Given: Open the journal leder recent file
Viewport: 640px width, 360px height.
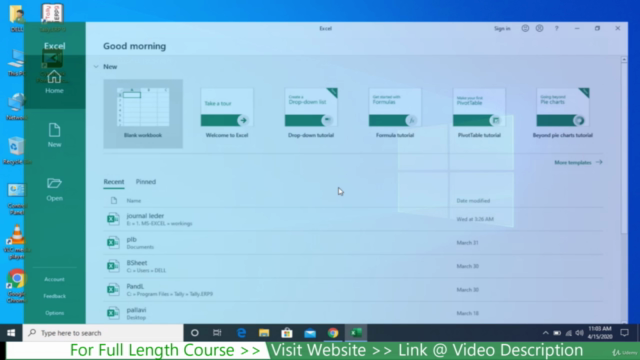Looking at the screenshot, I should pos(353,219).
